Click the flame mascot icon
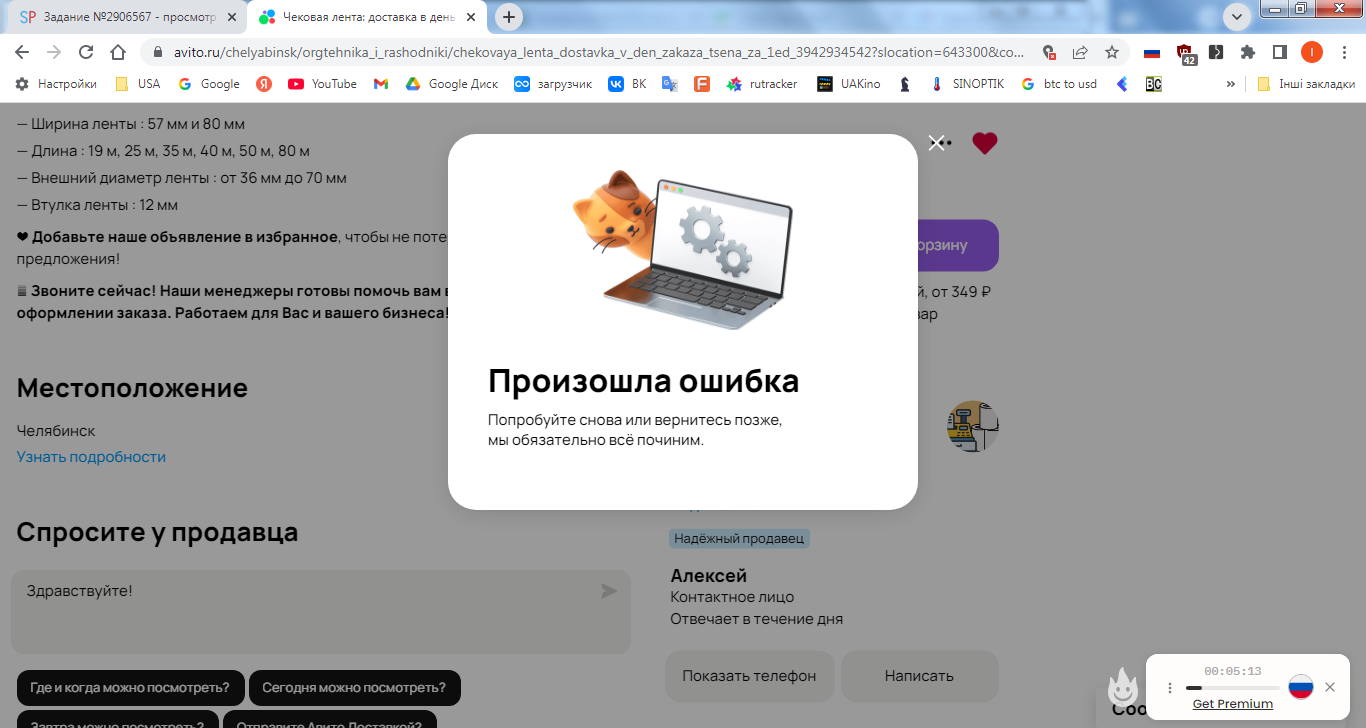Screen dimensions: 1366x728 pyautogui.click(x=1123, y=688)
